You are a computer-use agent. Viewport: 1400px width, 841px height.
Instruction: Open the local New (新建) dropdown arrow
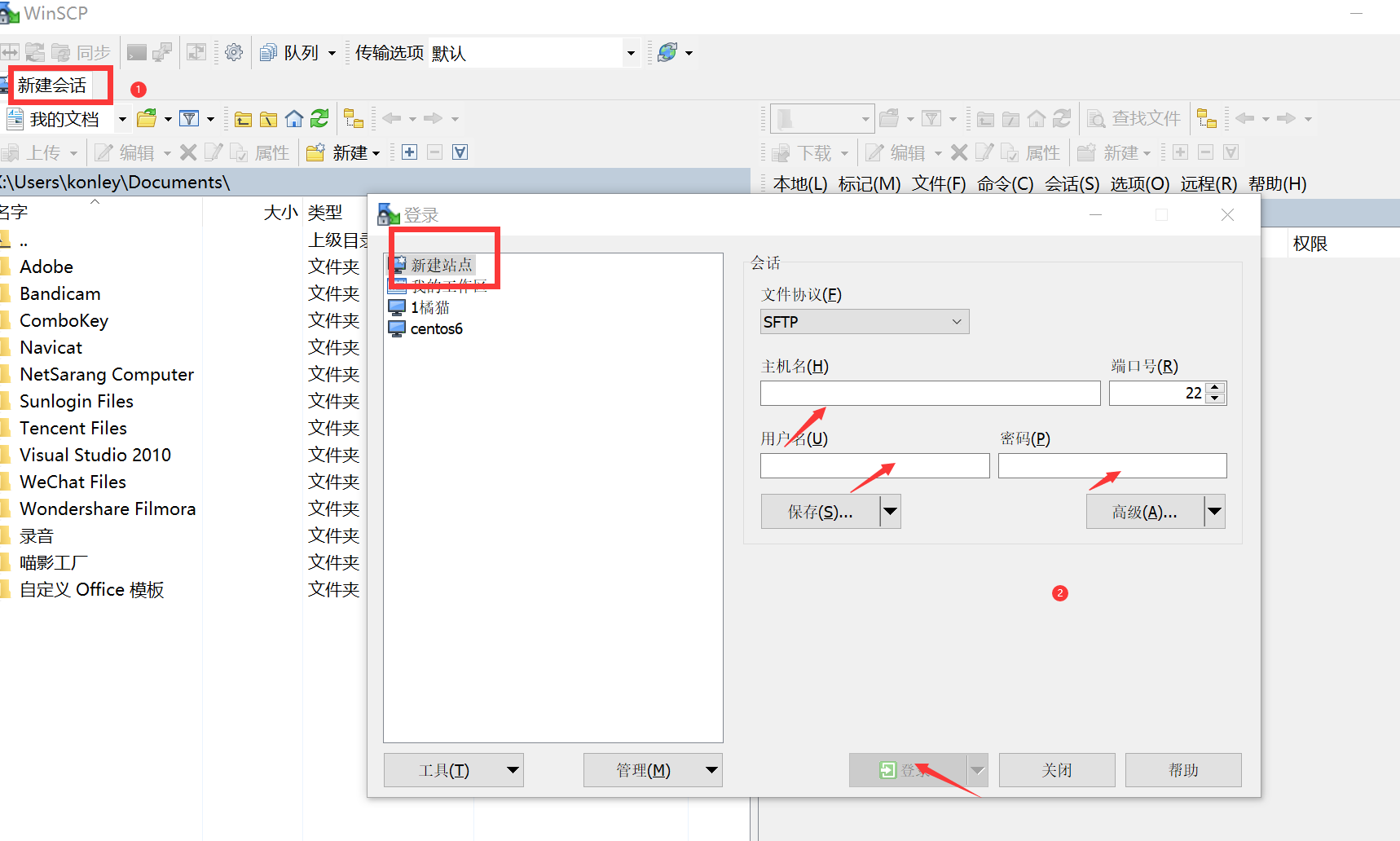click(376, 153)
